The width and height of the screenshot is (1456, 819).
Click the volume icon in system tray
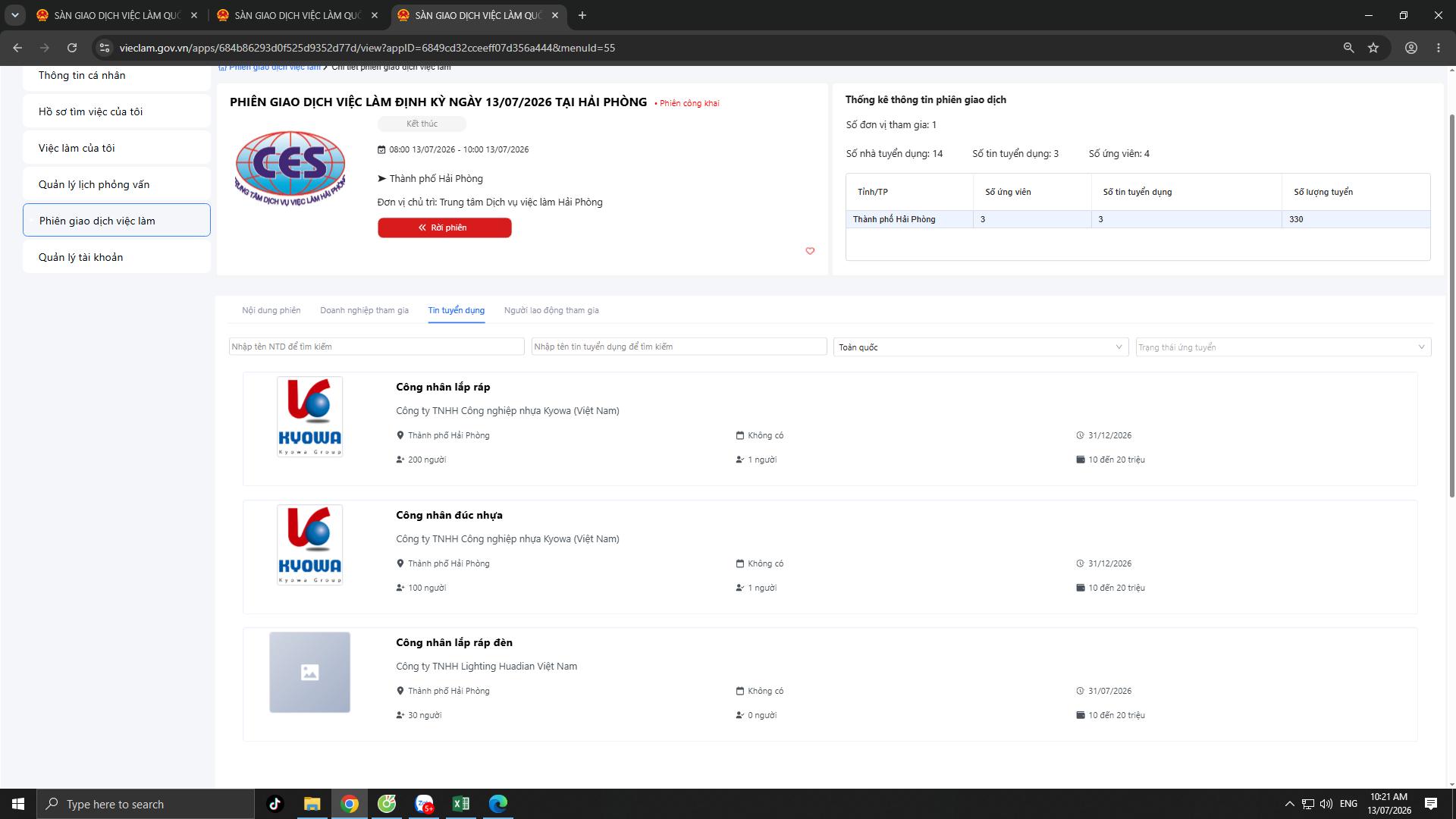click(1326, 804)
